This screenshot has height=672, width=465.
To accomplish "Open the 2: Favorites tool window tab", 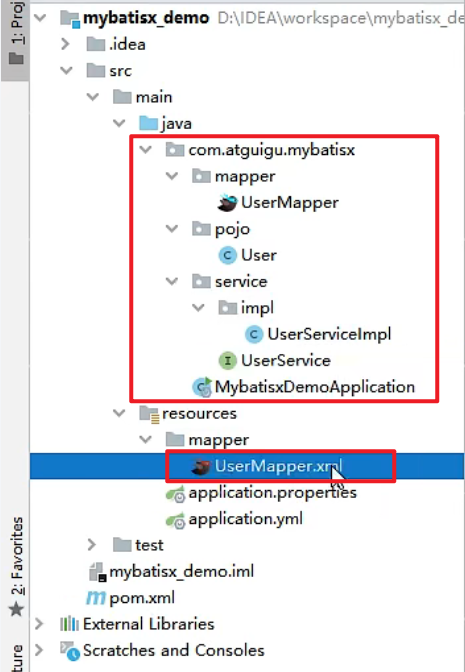I will 16,566.
